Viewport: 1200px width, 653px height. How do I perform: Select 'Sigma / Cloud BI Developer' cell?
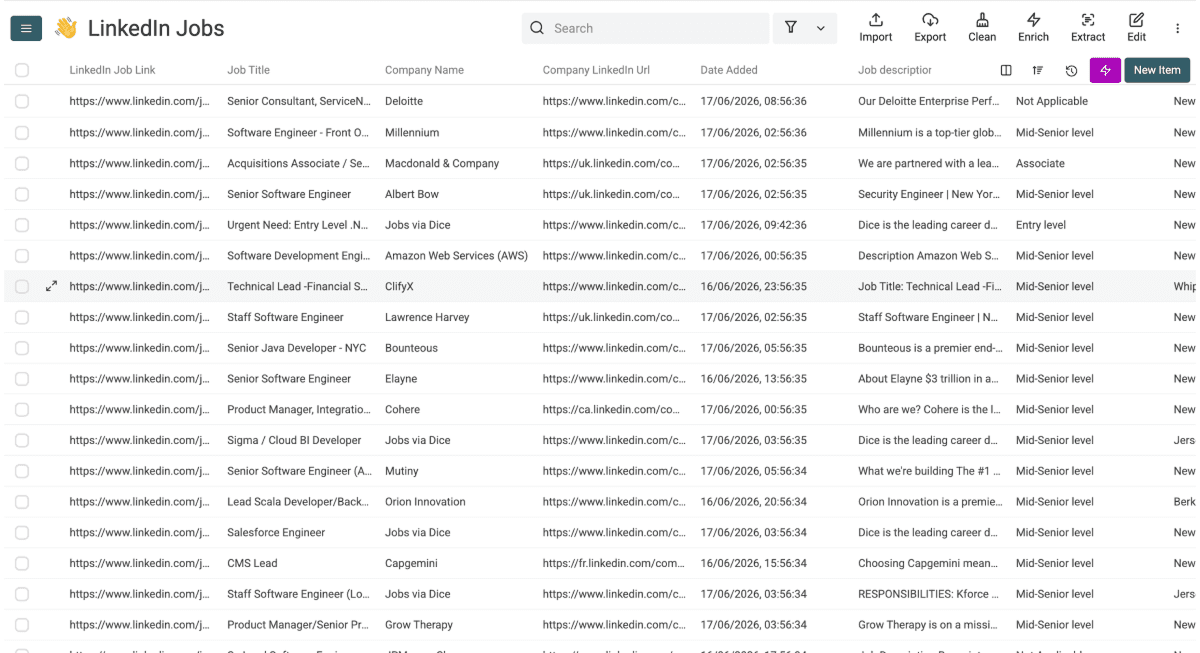pos(294,440)
